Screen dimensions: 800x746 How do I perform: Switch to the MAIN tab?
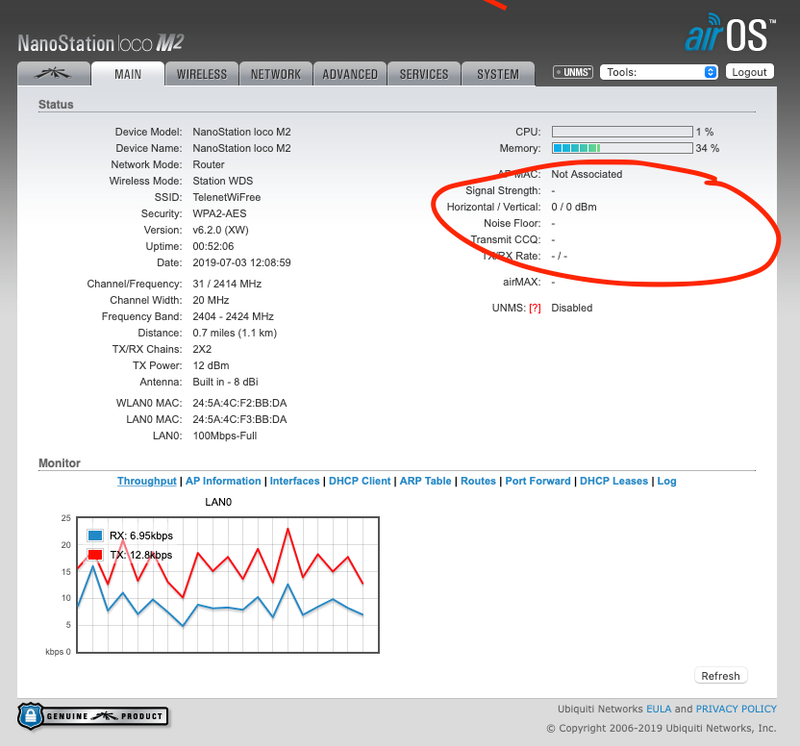tap(128, 74)
